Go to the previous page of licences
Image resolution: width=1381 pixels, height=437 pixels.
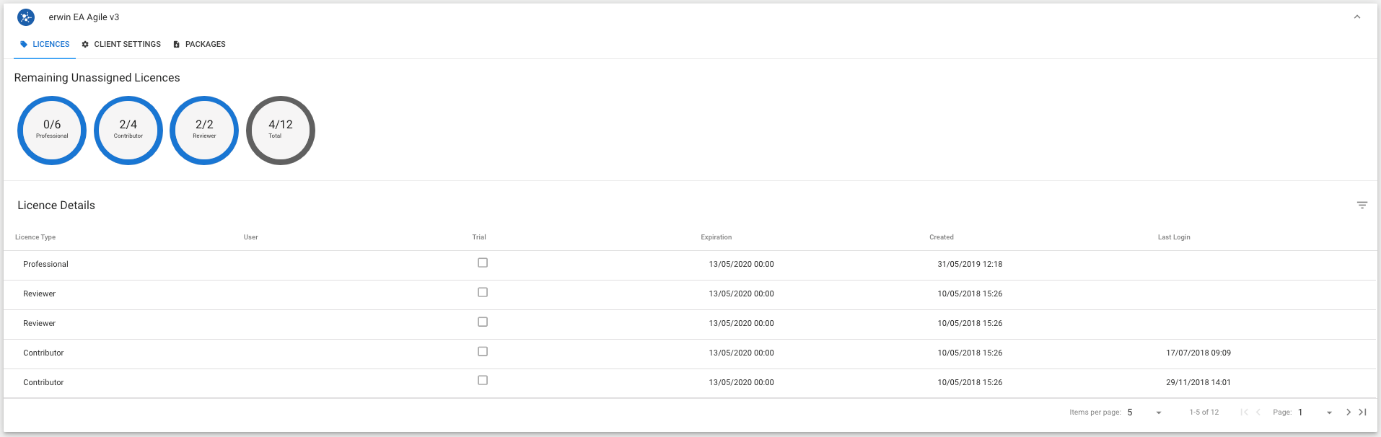(1258, 412)
